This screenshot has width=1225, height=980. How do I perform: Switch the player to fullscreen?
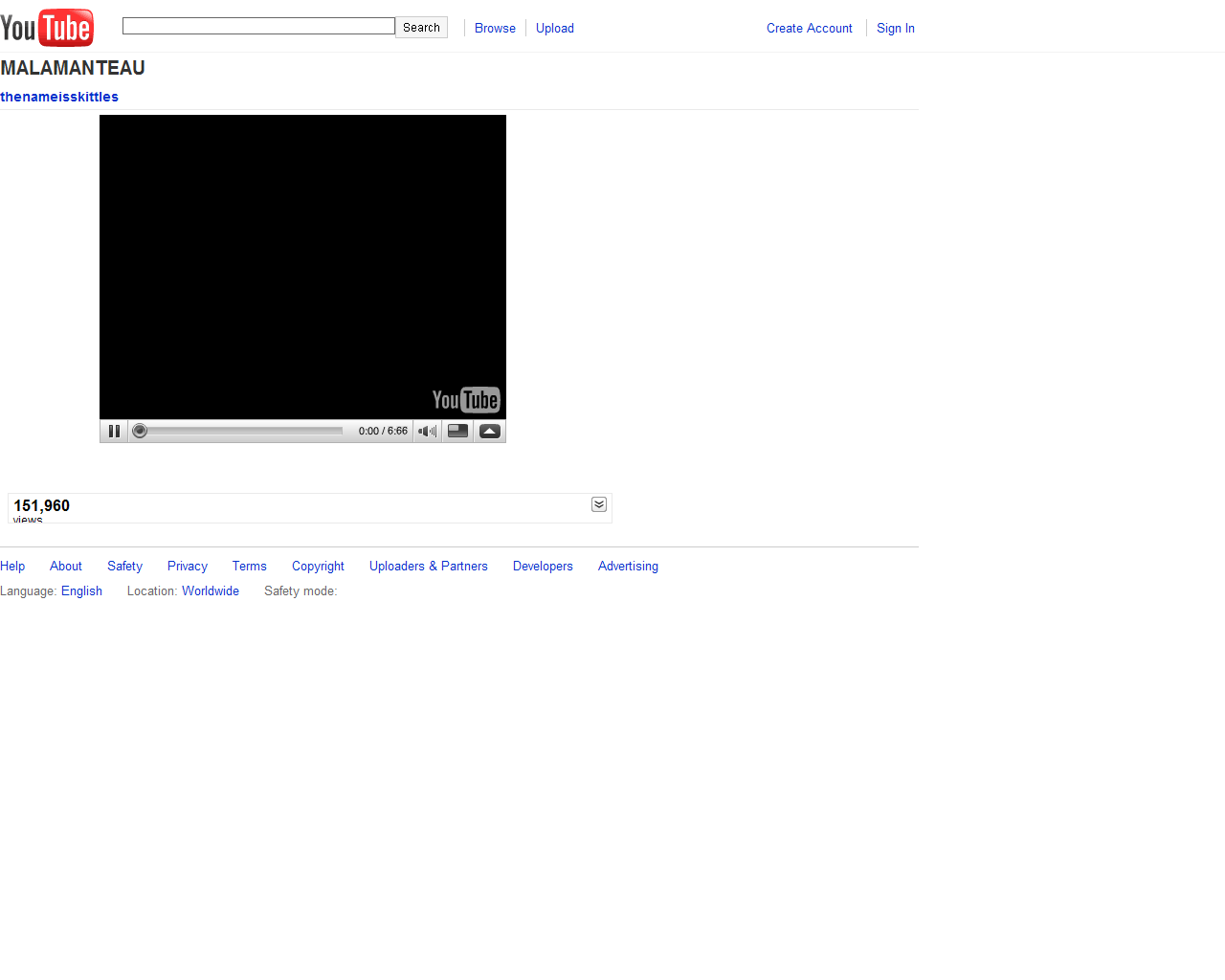(x=489, y=431)
